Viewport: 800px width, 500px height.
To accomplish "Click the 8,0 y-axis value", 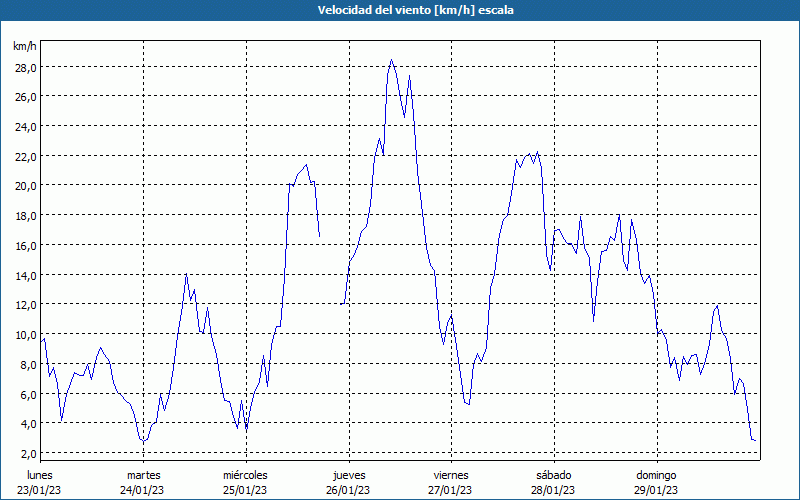I will pyautogui.click(x=28, y=364).
